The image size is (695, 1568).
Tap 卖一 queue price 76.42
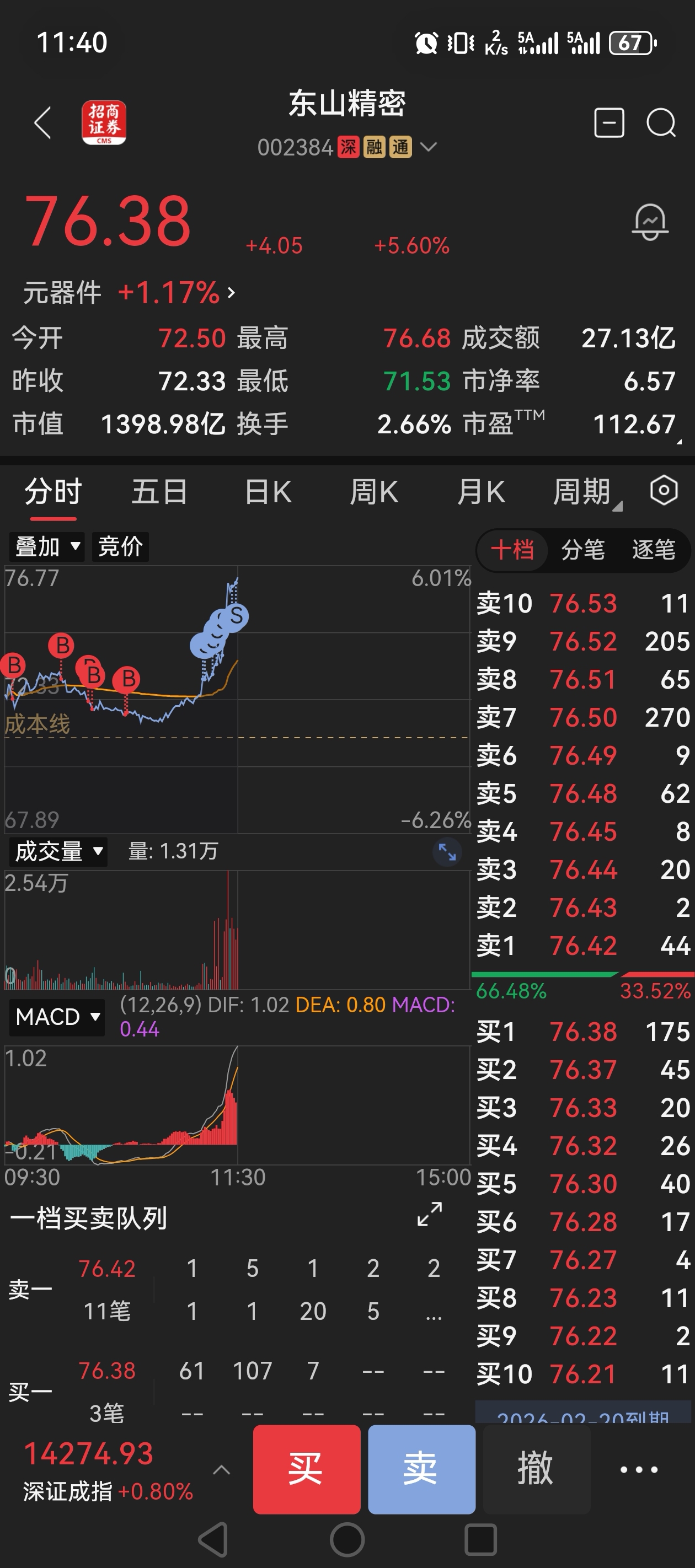coord(107,1269)
